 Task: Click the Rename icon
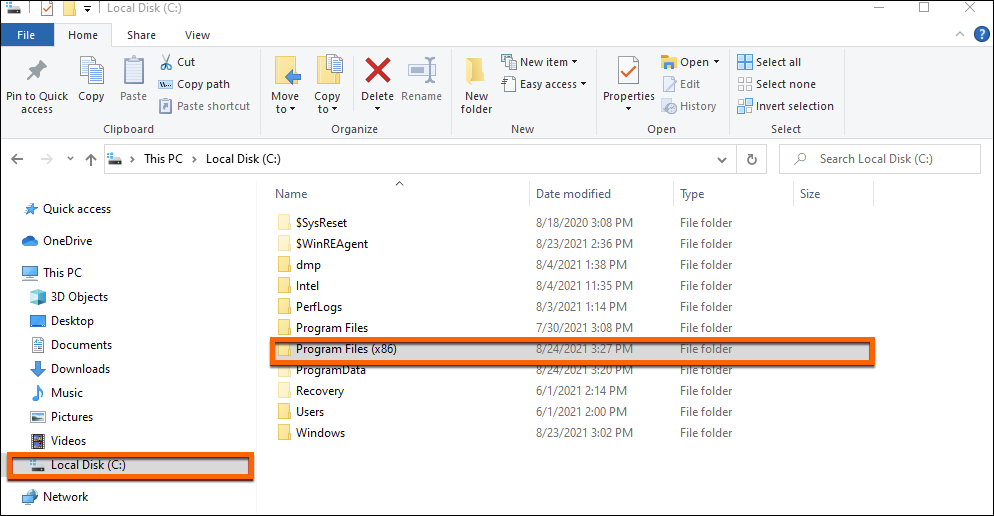coord(422,70)
